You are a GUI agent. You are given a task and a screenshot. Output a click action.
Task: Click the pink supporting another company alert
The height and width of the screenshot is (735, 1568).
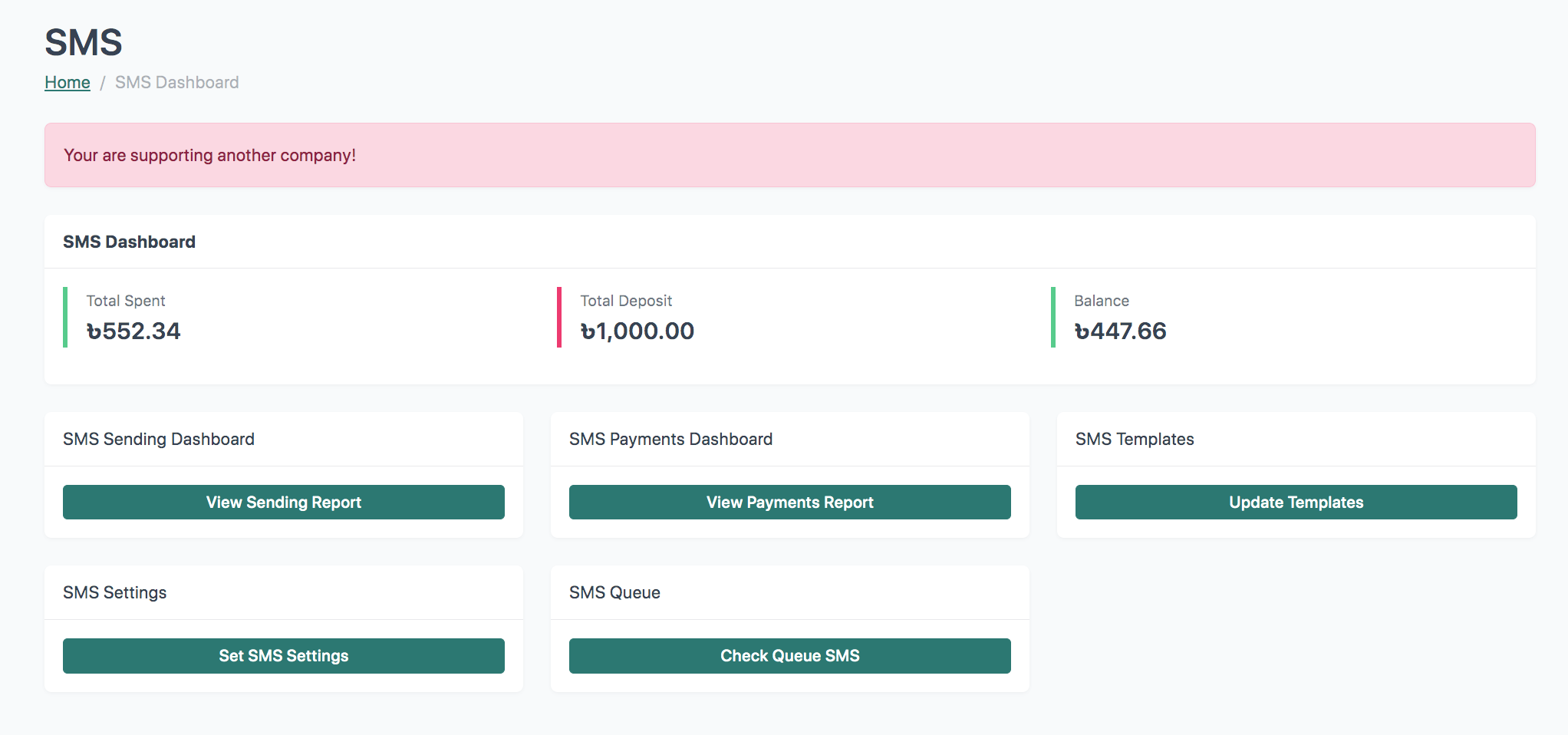[789, 155]
